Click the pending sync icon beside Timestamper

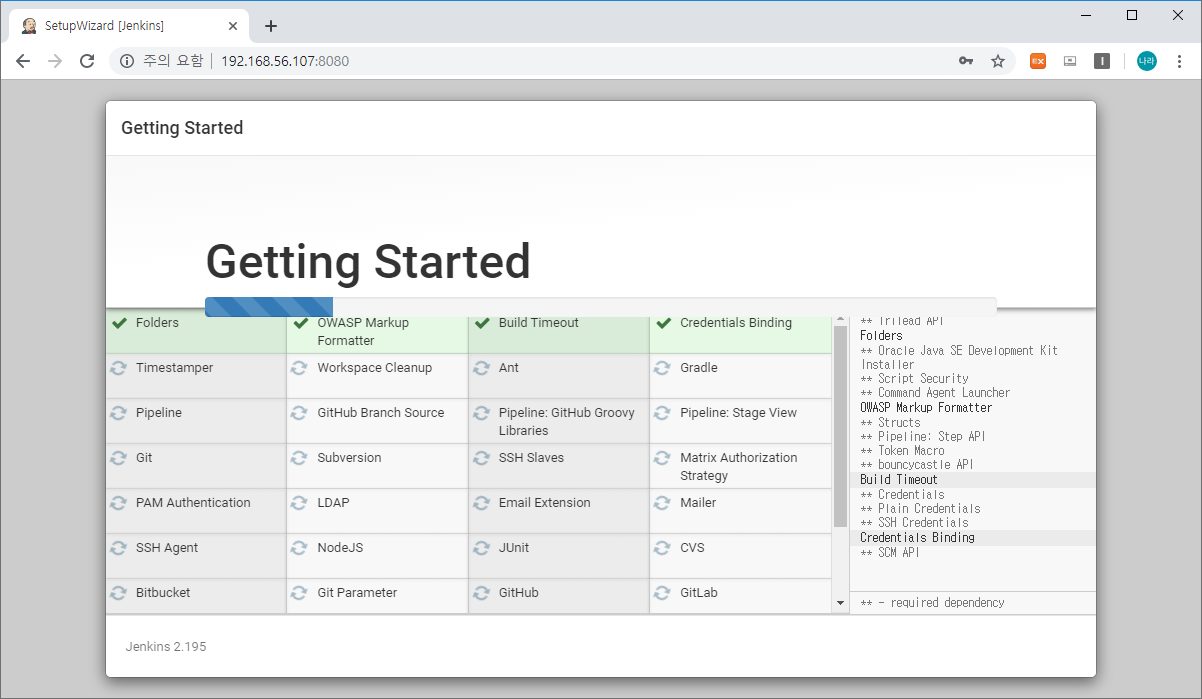click(x=119, y=368)
